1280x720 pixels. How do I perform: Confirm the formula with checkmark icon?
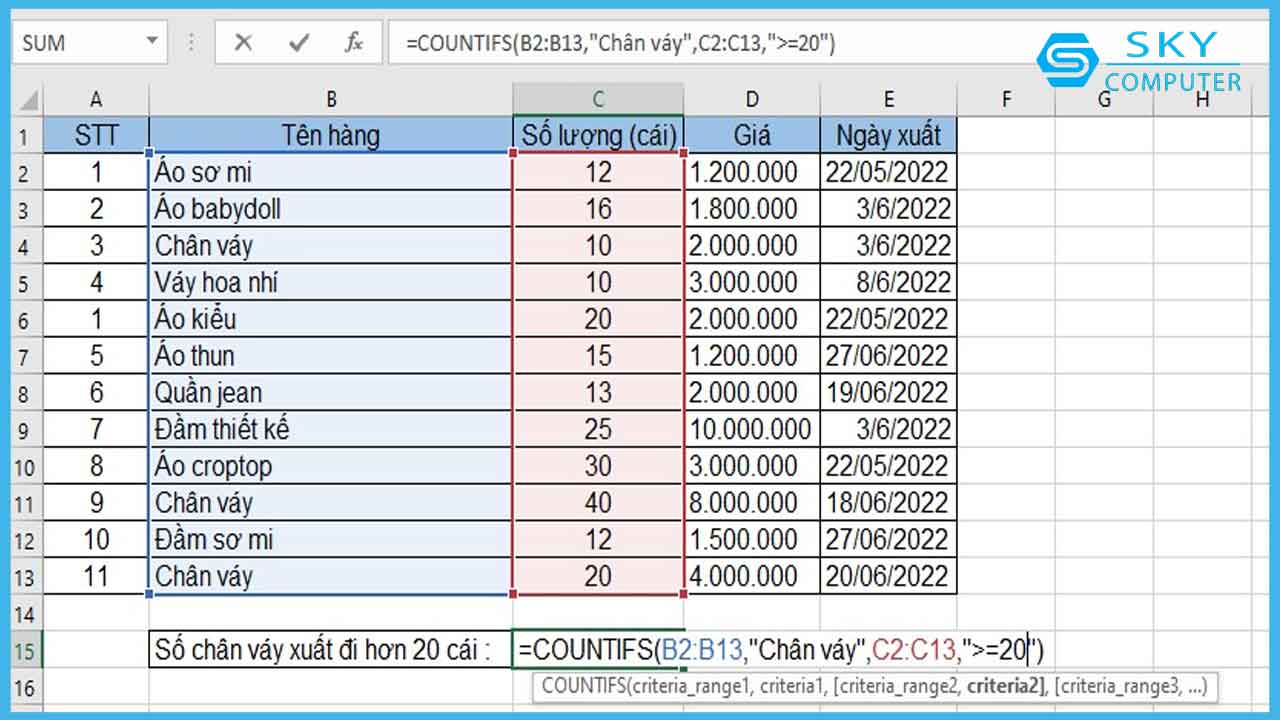pyautogui.click(x=298, y=43)
